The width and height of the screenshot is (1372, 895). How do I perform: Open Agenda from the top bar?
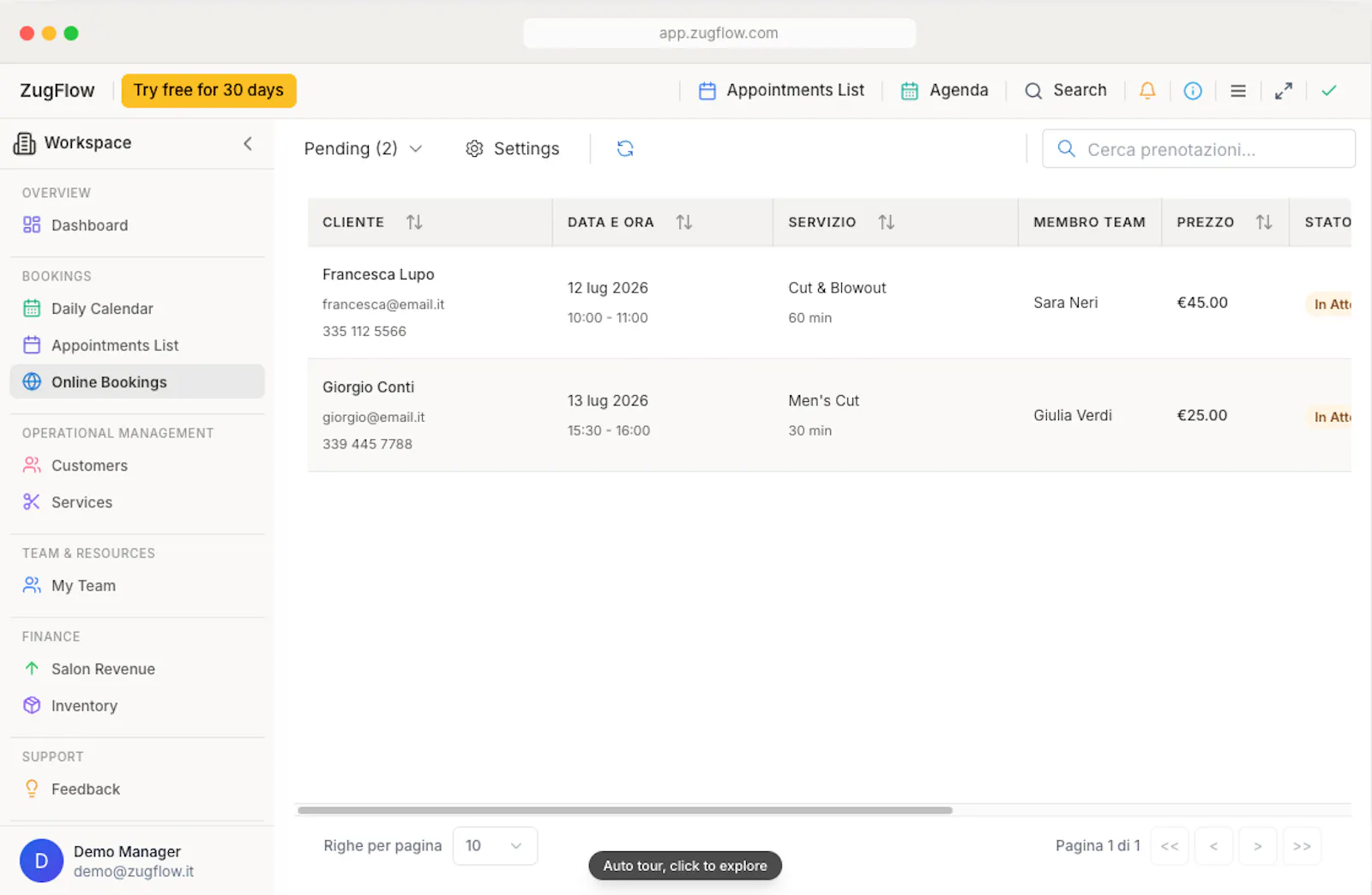coord(944,90)
